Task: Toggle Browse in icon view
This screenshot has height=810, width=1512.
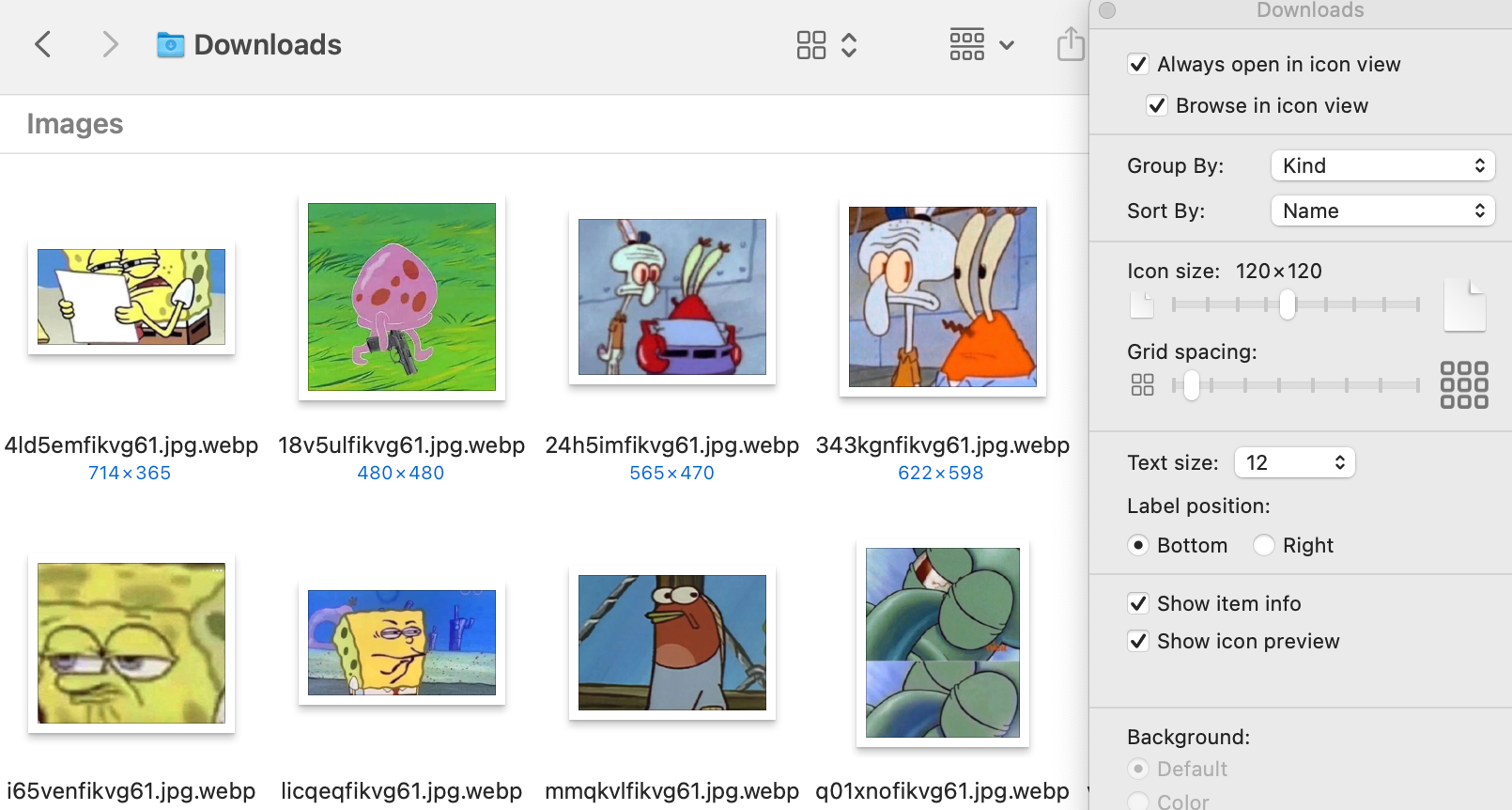Action: pyautogui.click(x=1157, y=105)
